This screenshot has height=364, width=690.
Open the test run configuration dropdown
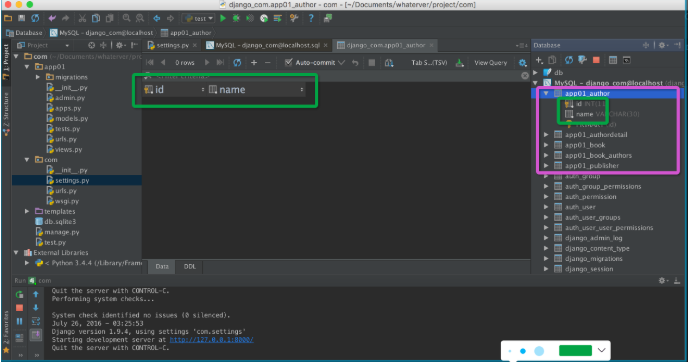(199, 18)
